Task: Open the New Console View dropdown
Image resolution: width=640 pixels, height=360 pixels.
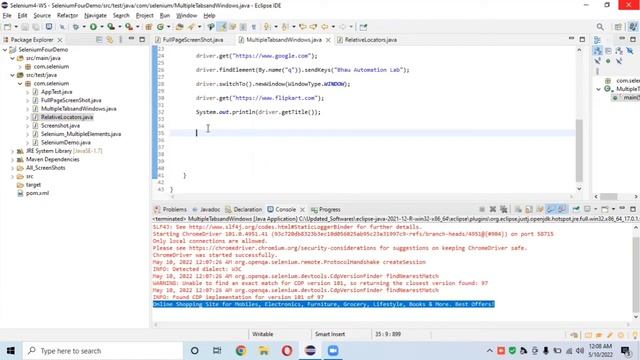Action: 613,209
